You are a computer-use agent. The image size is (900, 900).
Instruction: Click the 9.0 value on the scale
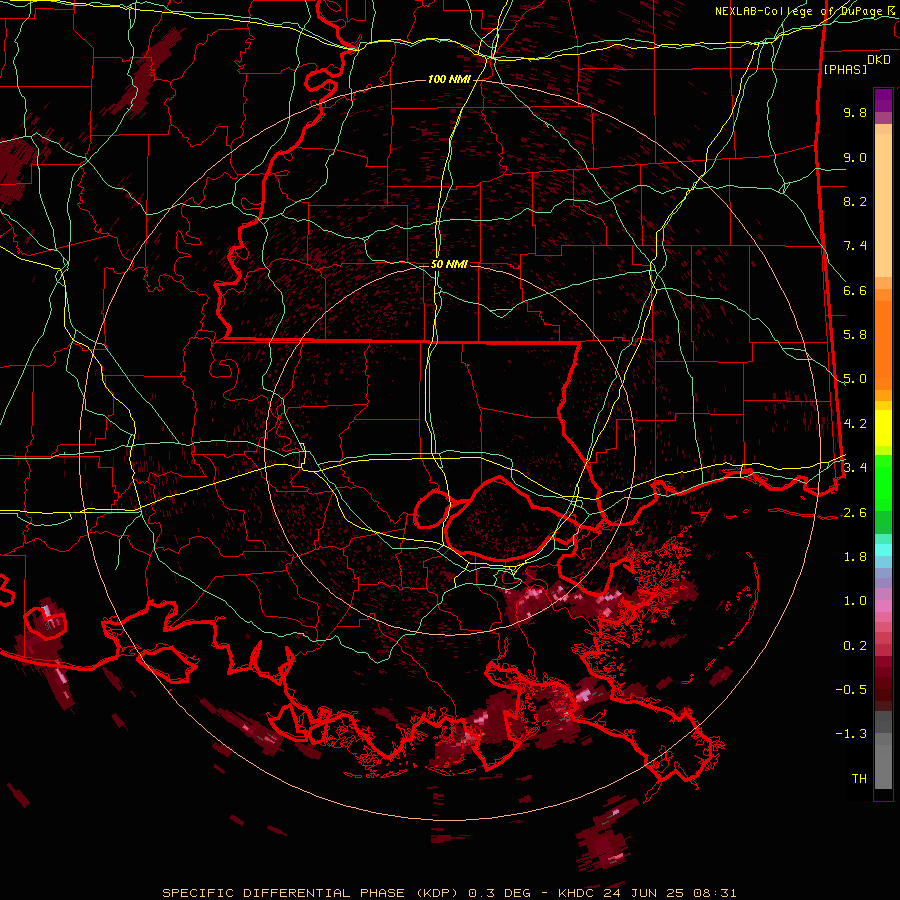pyautogui.click(x=855, y=157)
